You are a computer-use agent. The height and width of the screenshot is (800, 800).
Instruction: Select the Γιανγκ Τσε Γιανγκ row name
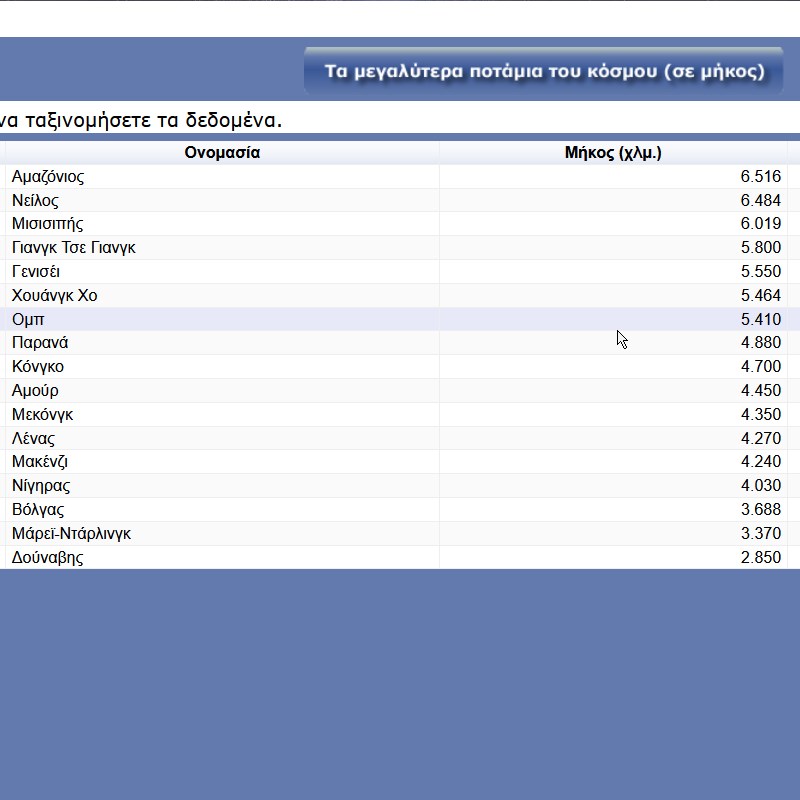[x=222, y=247]
